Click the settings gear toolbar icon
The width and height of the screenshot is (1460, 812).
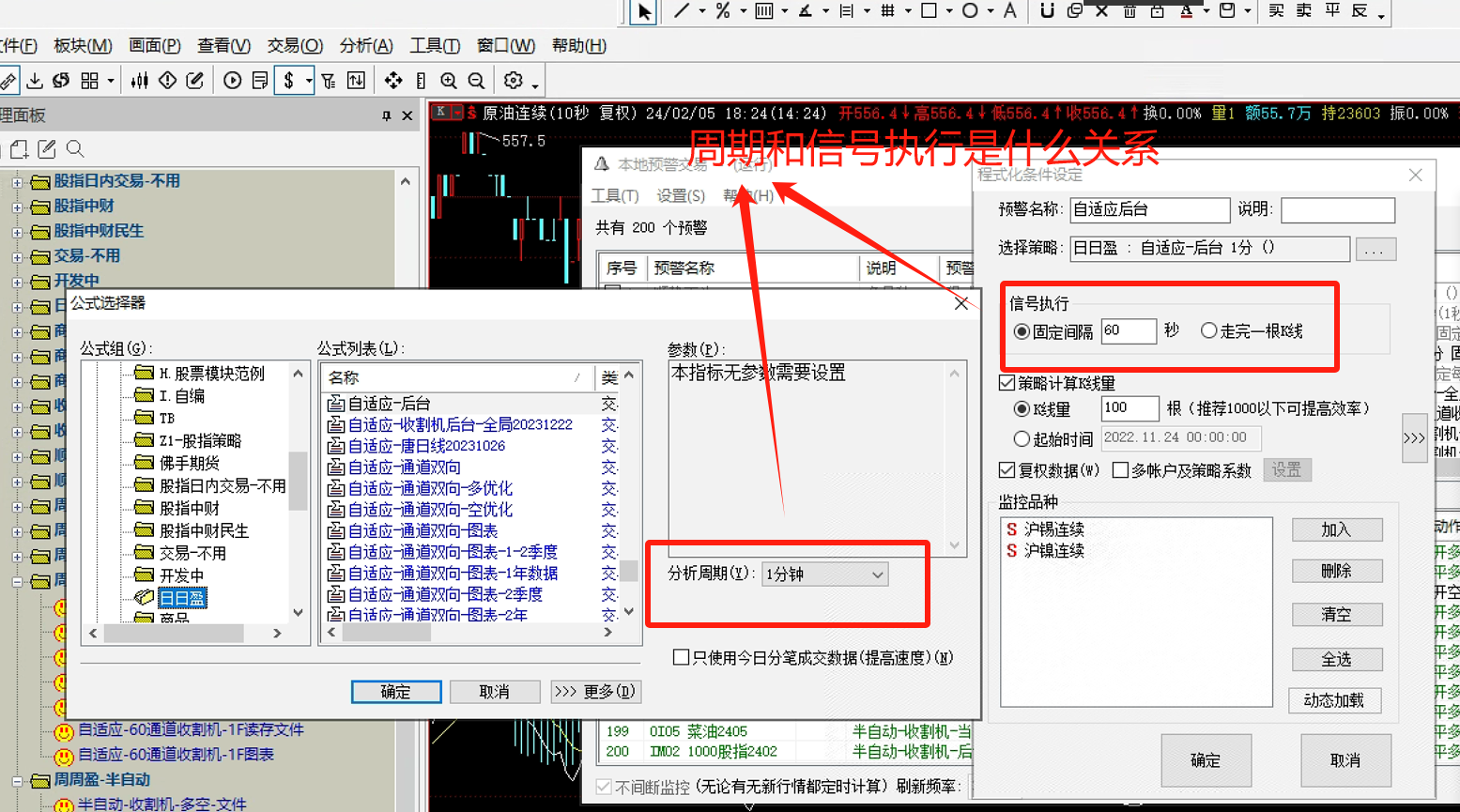click(x=514, y=81)
